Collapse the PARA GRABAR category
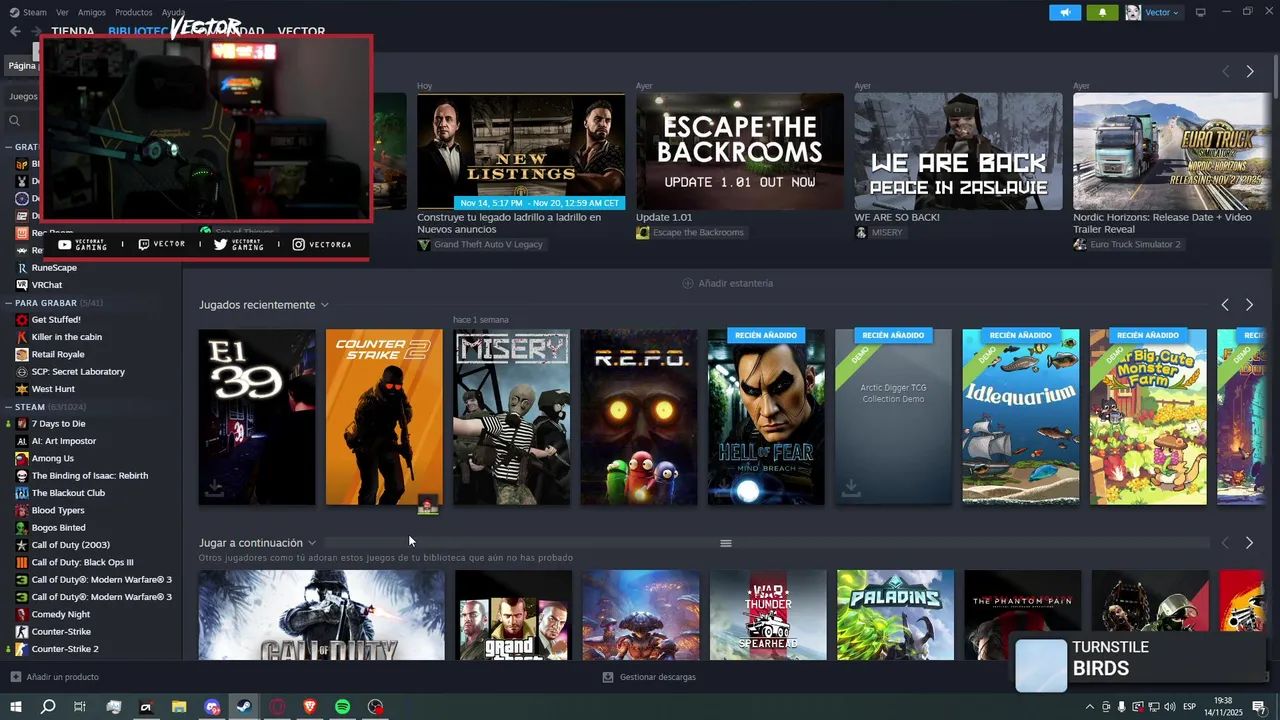 click(9, 302)
